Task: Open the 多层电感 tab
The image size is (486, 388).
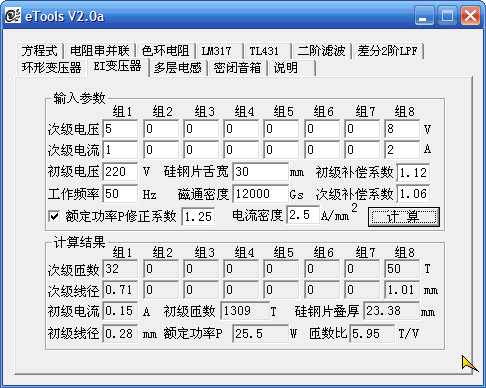Action: (178, 68)
